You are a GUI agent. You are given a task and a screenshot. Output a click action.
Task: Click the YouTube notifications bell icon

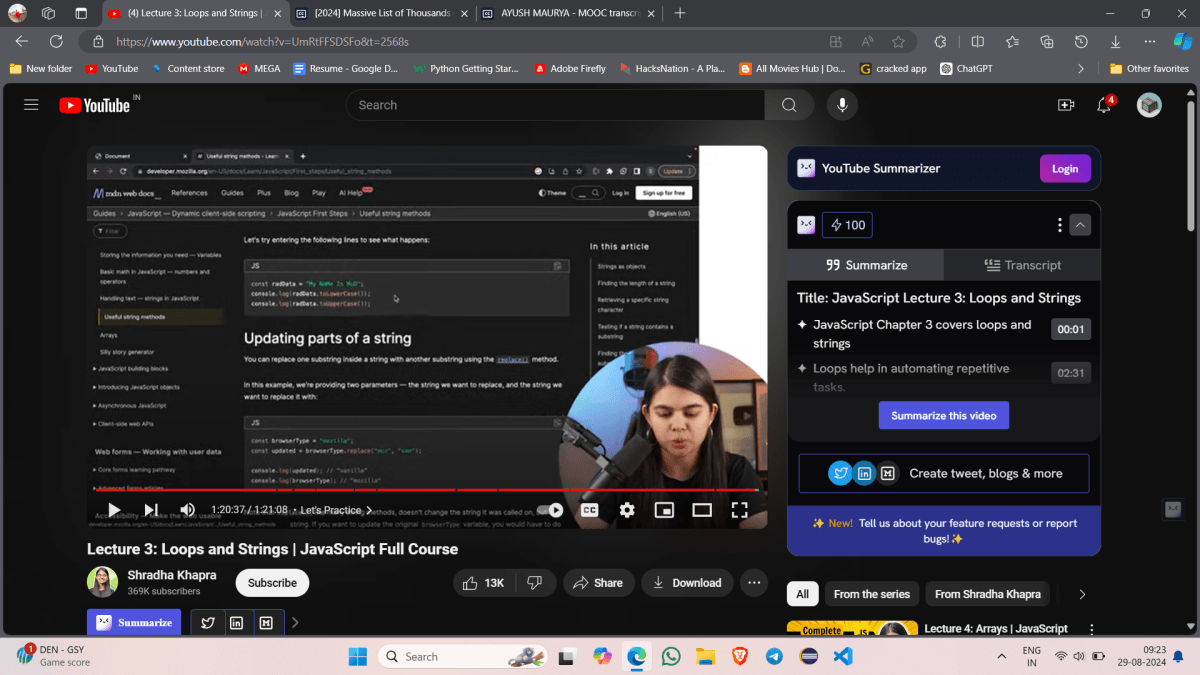pos(1104,105)
